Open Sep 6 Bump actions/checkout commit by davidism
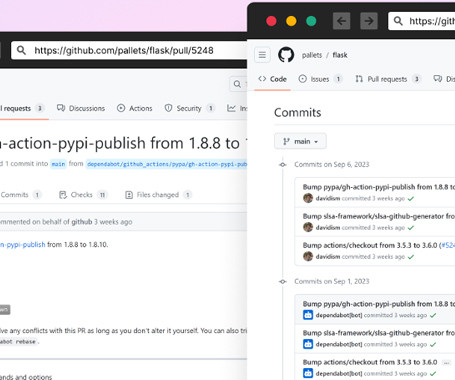The height and width of the screenshot is (380, 455). tap(370, 245)
